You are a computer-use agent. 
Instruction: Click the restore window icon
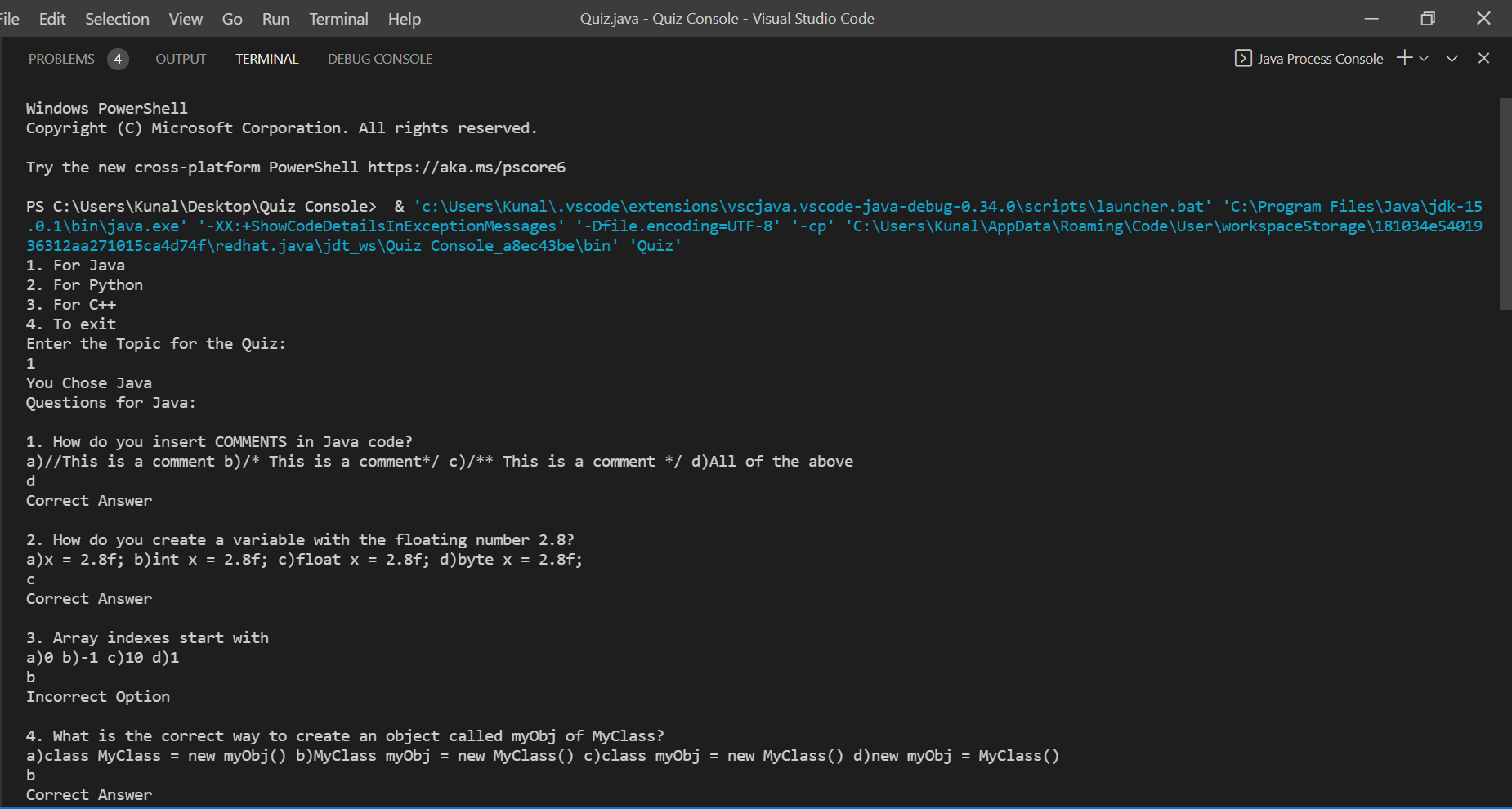pos(1427,18)
